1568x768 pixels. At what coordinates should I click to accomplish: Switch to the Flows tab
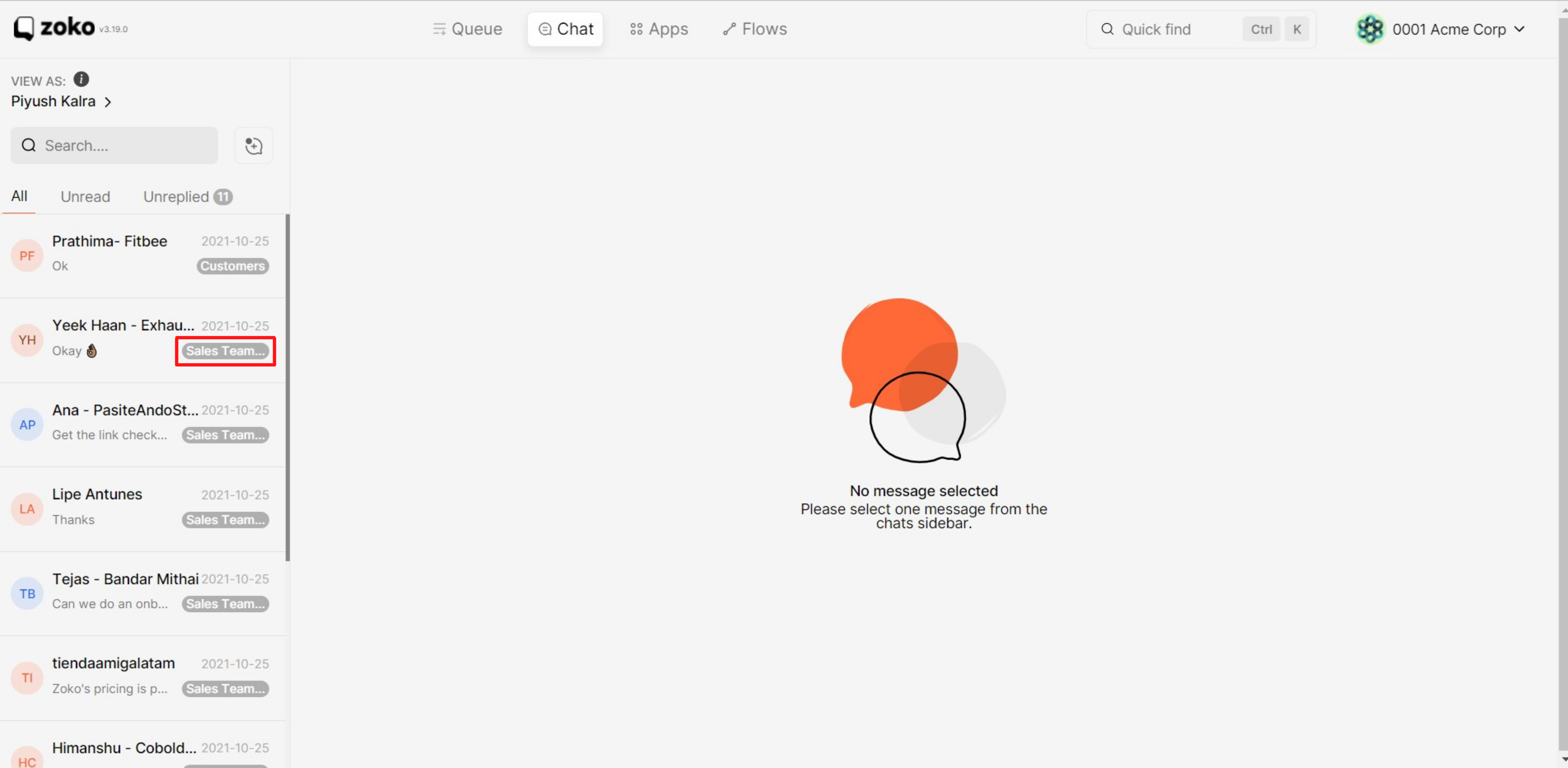pos(755,29)
